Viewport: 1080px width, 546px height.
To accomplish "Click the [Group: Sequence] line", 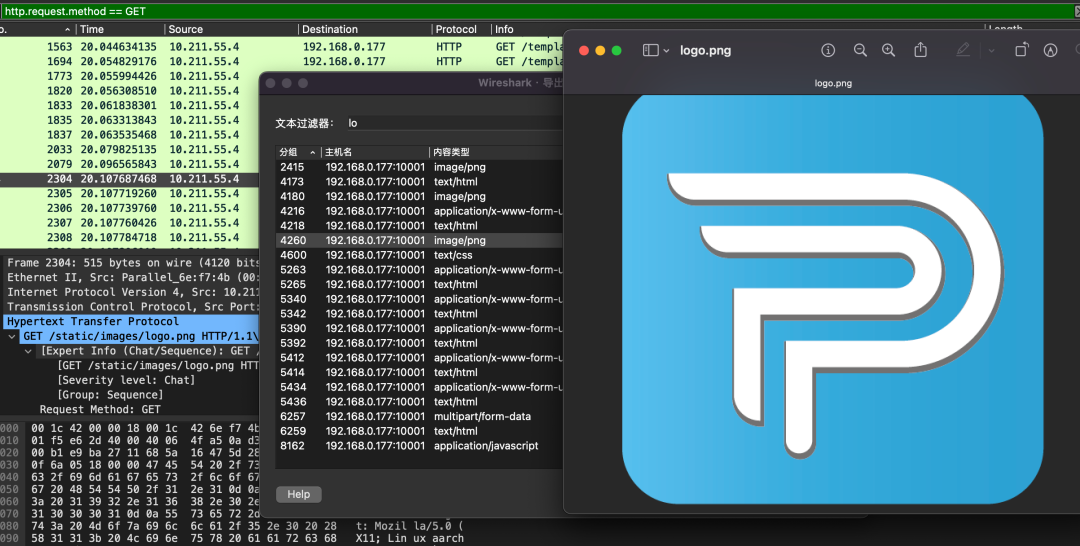I will [x=110, y=395].
